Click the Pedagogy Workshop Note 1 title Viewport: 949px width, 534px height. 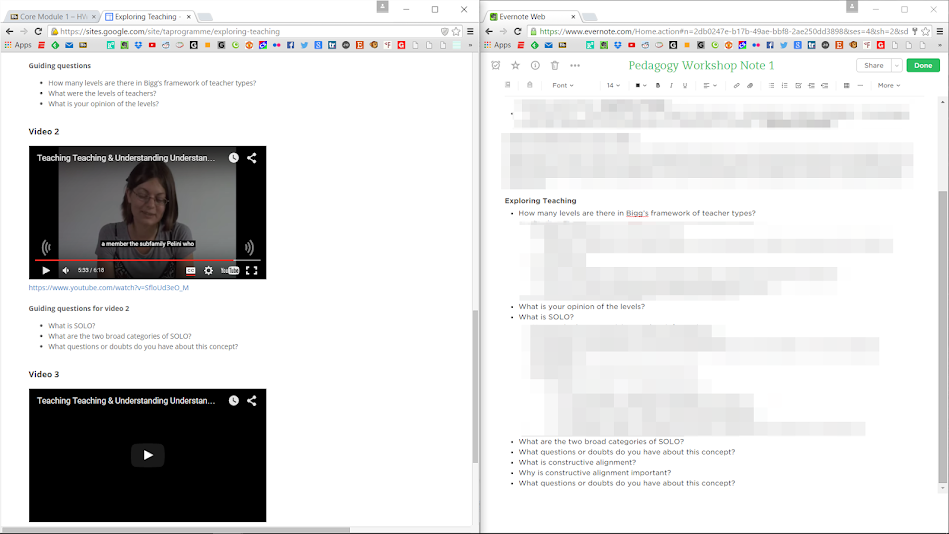[x=701, y=65]
